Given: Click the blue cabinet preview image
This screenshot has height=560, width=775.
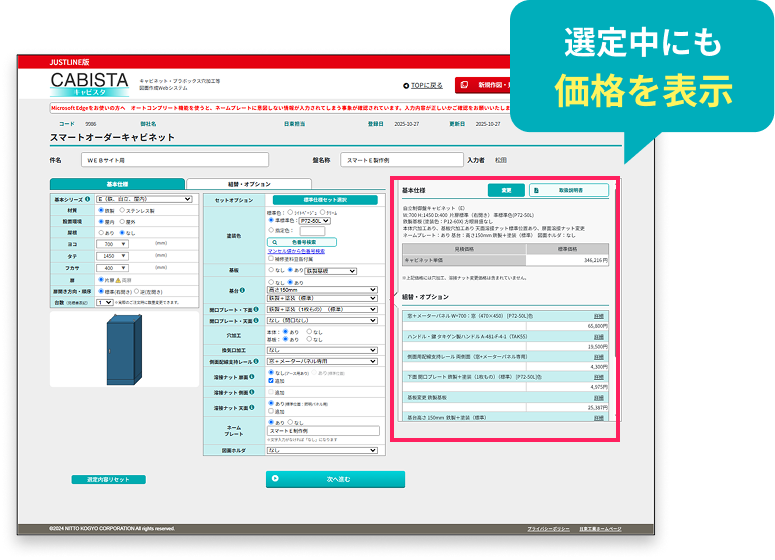Looking at the screenshot, I should (124, 349).
